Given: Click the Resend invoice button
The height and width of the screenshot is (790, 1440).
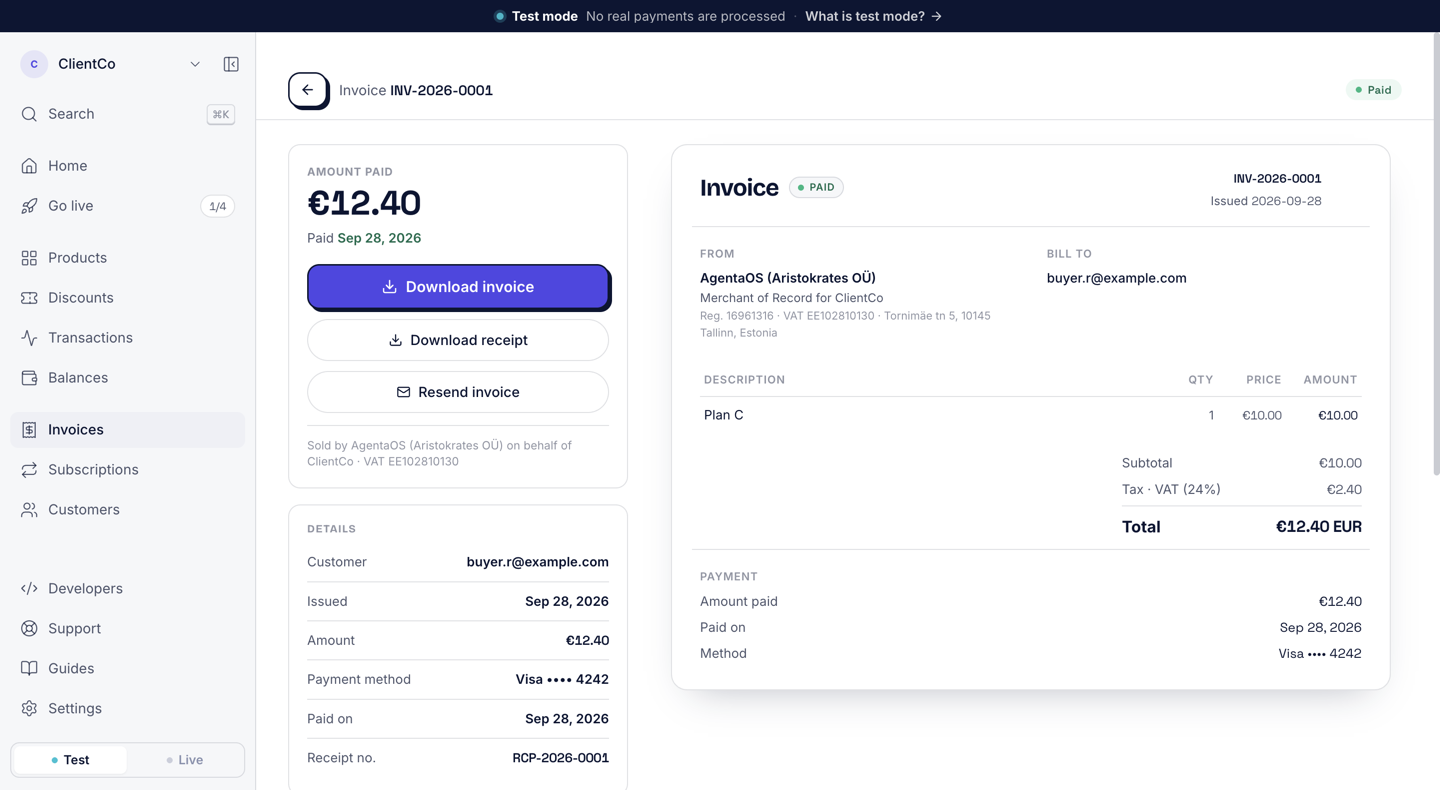Looking at the screenshot, I should (x=458, y=392).
